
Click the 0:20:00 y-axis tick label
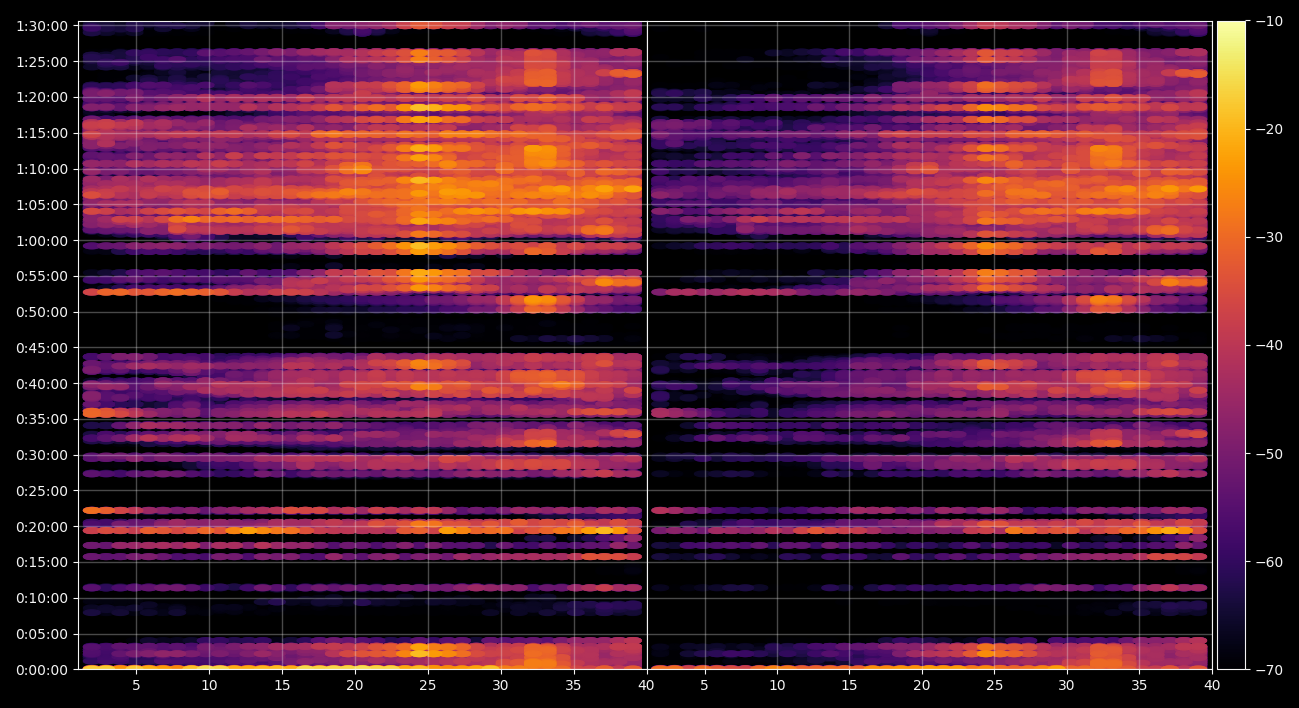pyautogui.click(x=42, y=527)
